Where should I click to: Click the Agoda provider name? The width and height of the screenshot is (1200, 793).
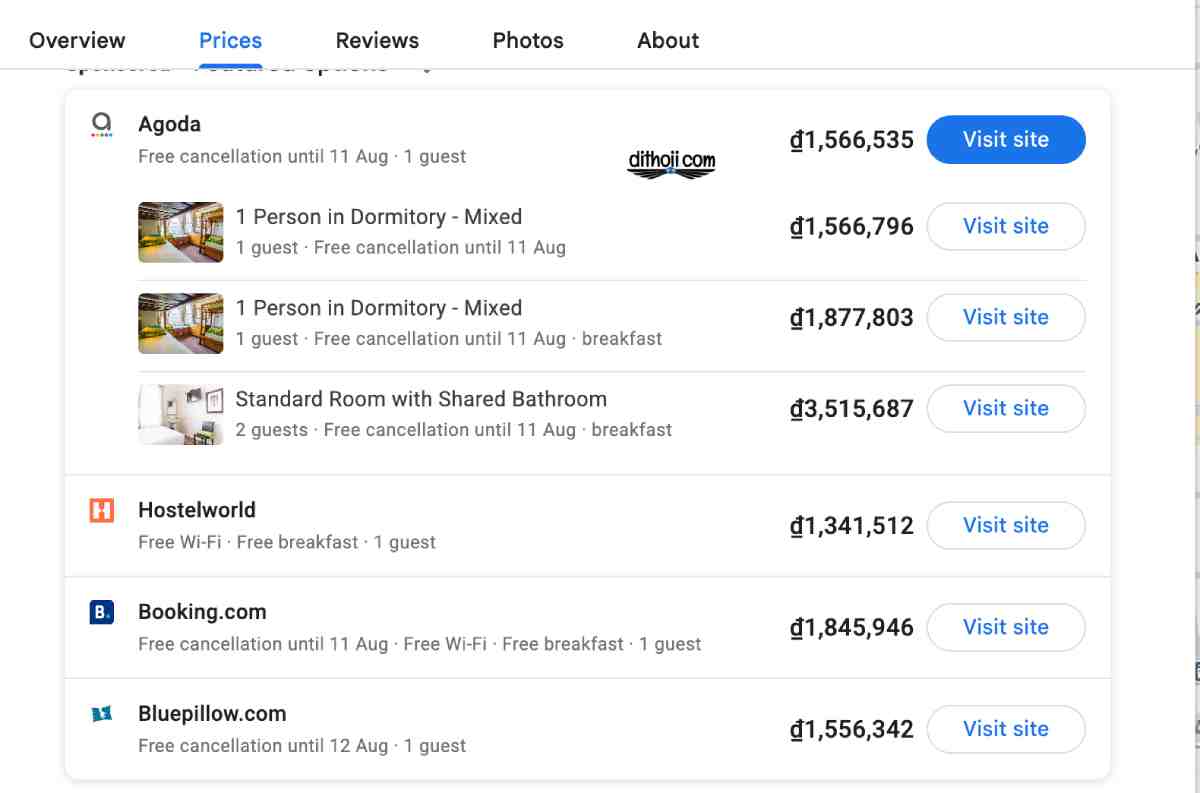pyautogui.click(x=169, y=124)
